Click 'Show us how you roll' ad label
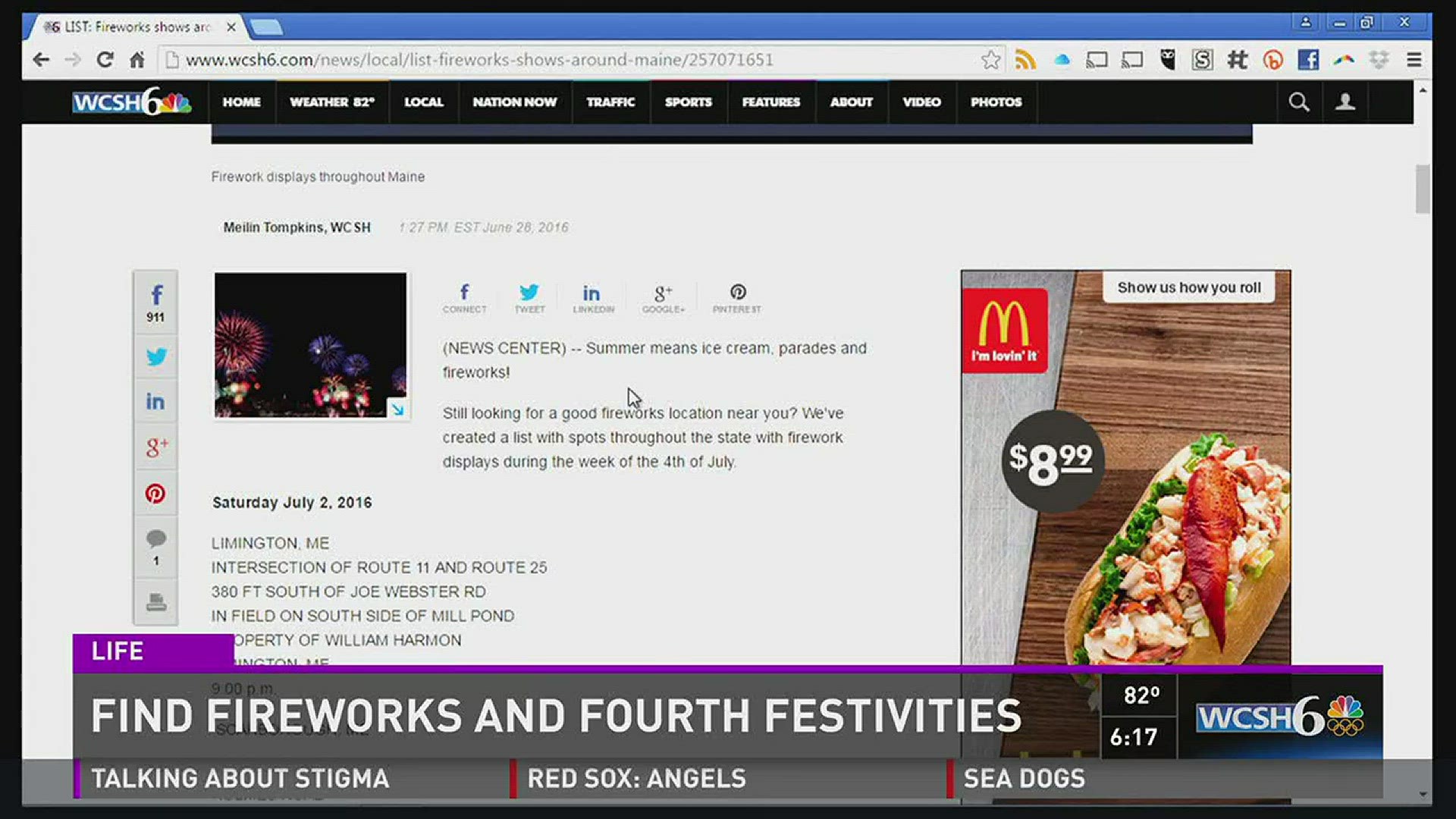Screen dimensions: 1456x819 (x=1188, y=287)
